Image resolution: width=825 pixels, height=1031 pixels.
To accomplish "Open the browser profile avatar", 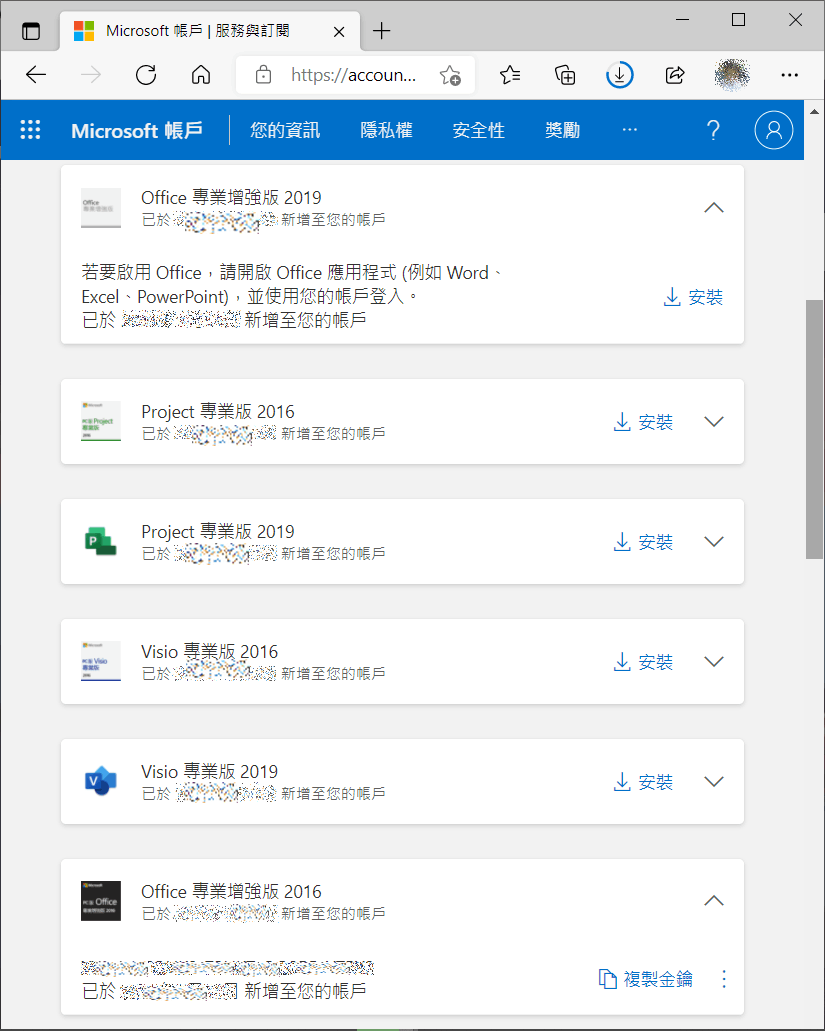I will [732, 75].
